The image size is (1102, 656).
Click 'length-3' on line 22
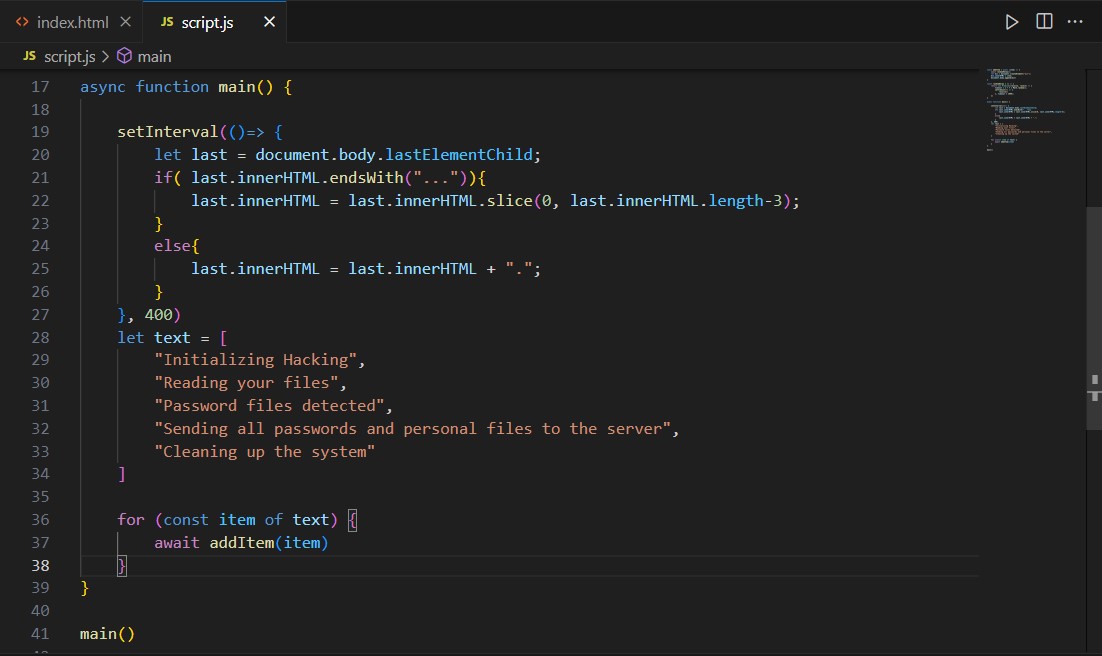pyautogui.click(x=745, y=201)
